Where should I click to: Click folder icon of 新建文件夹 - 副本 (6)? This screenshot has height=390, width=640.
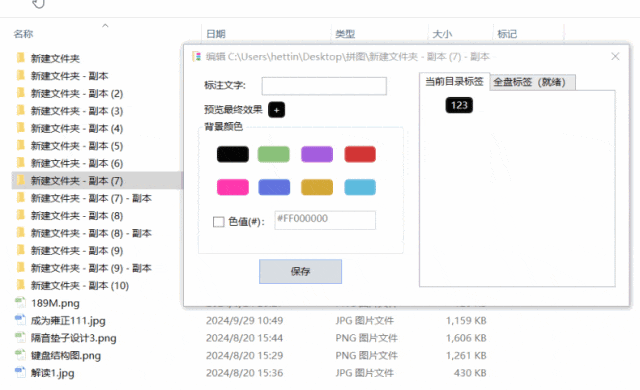pos(20,163)
